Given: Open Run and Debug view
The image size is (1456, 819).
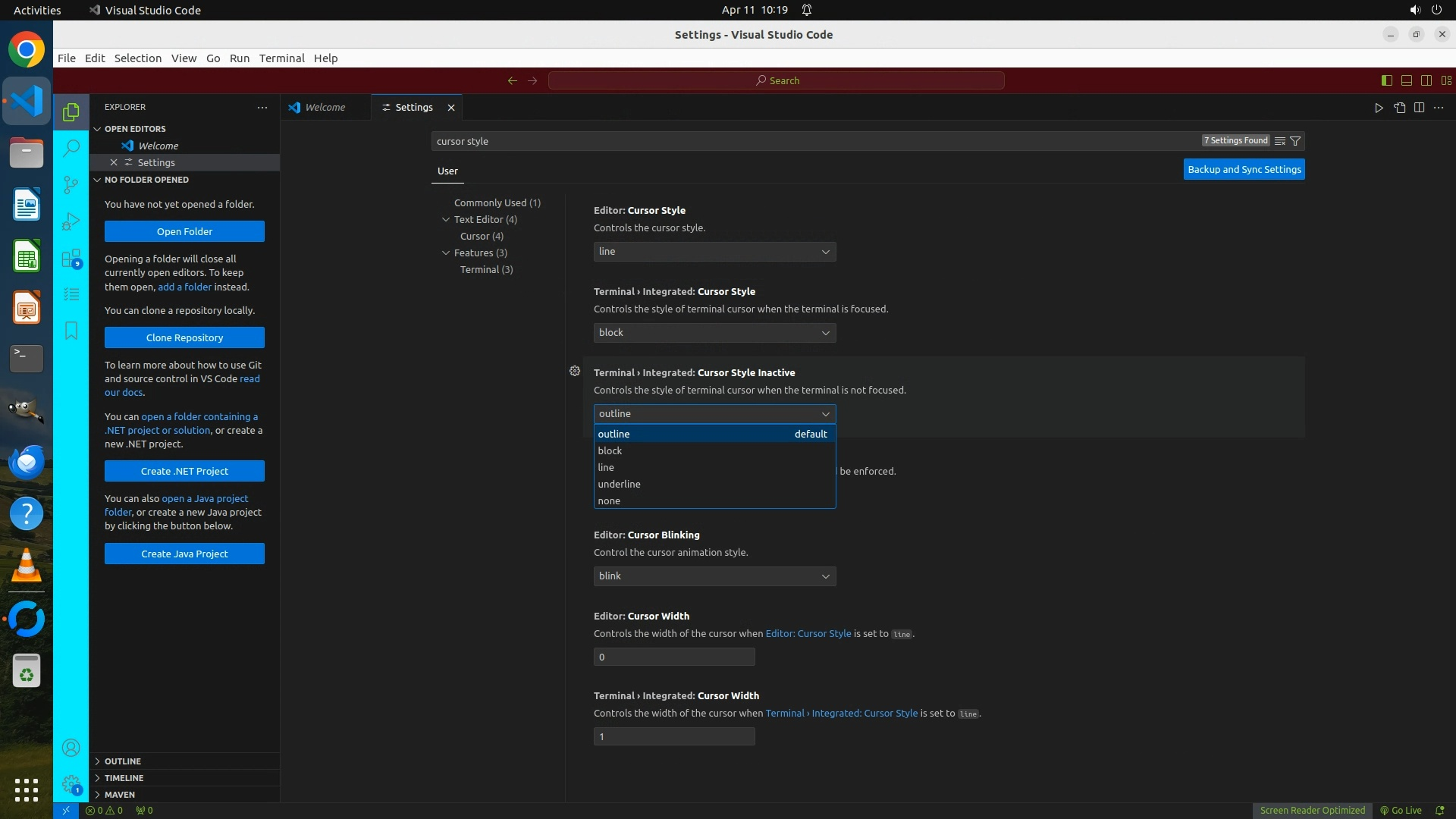Looking at the screenshot, I should (71, 221).
